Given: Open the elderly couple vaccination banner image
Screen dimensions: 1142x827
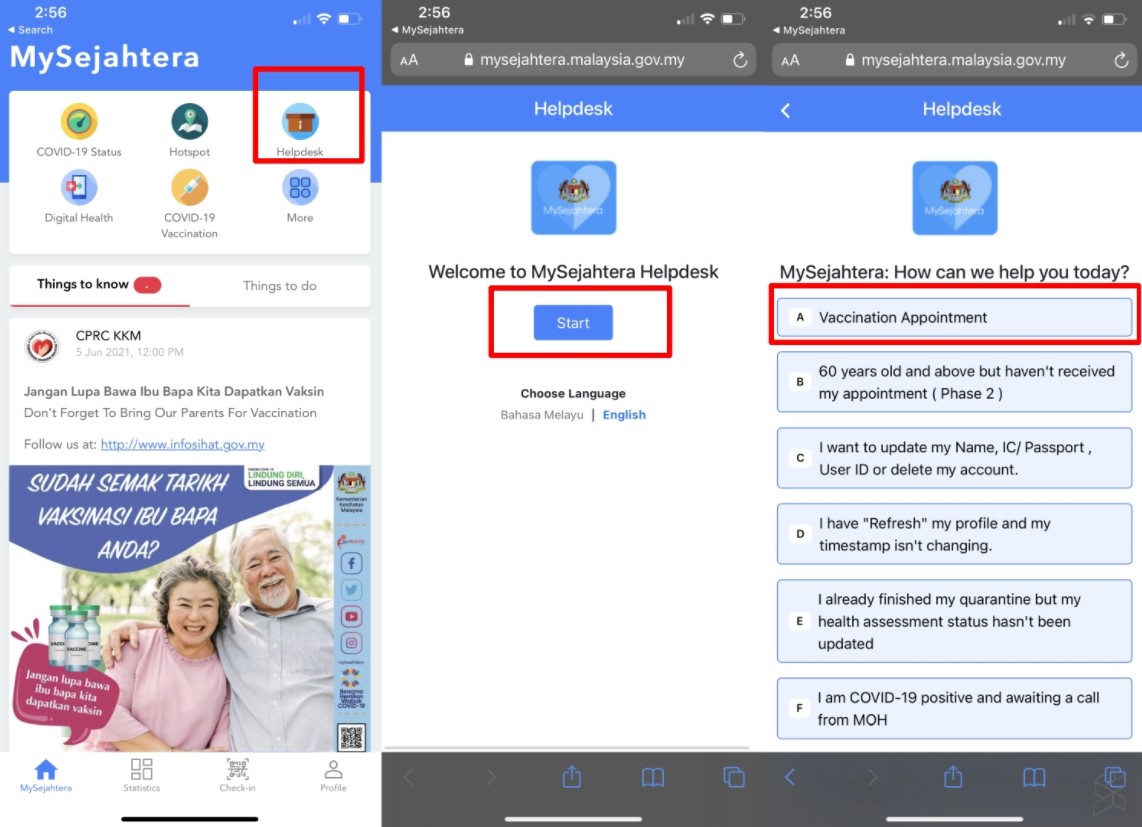Looking at the screenshot, I should [x=189, y=608].
